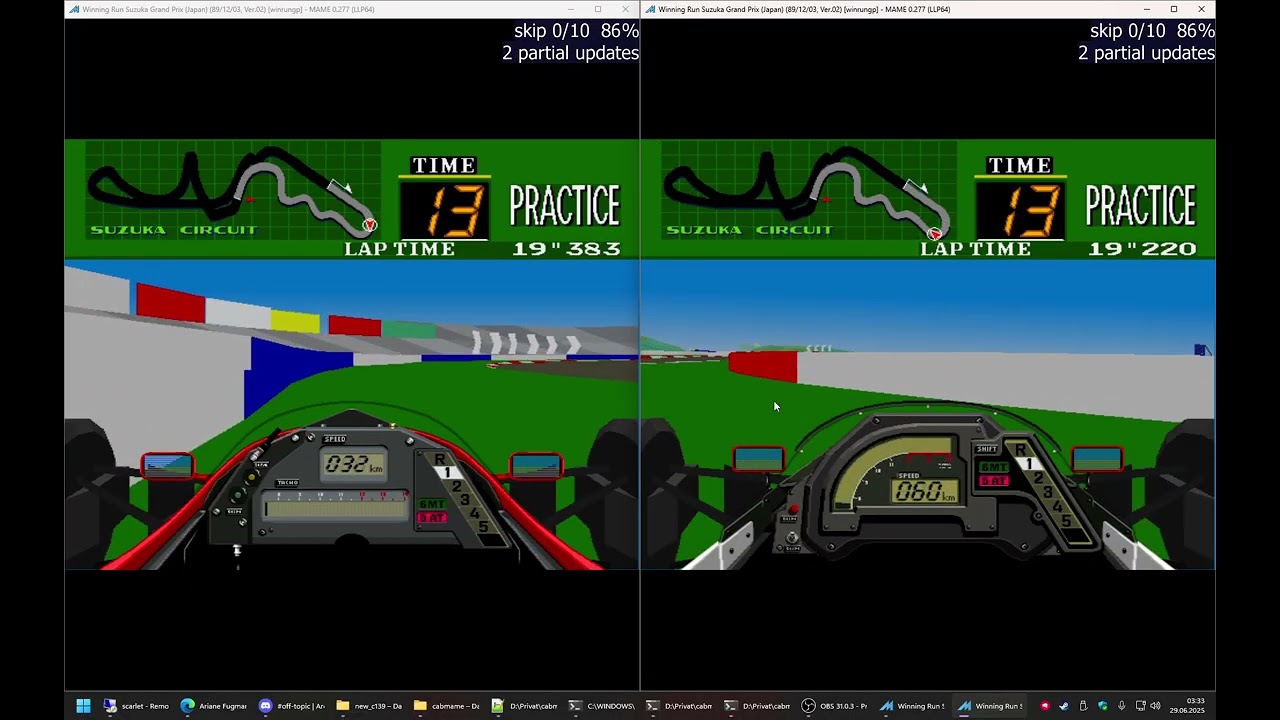Click MAME icon in right window title bar

[x=650, y=9]
